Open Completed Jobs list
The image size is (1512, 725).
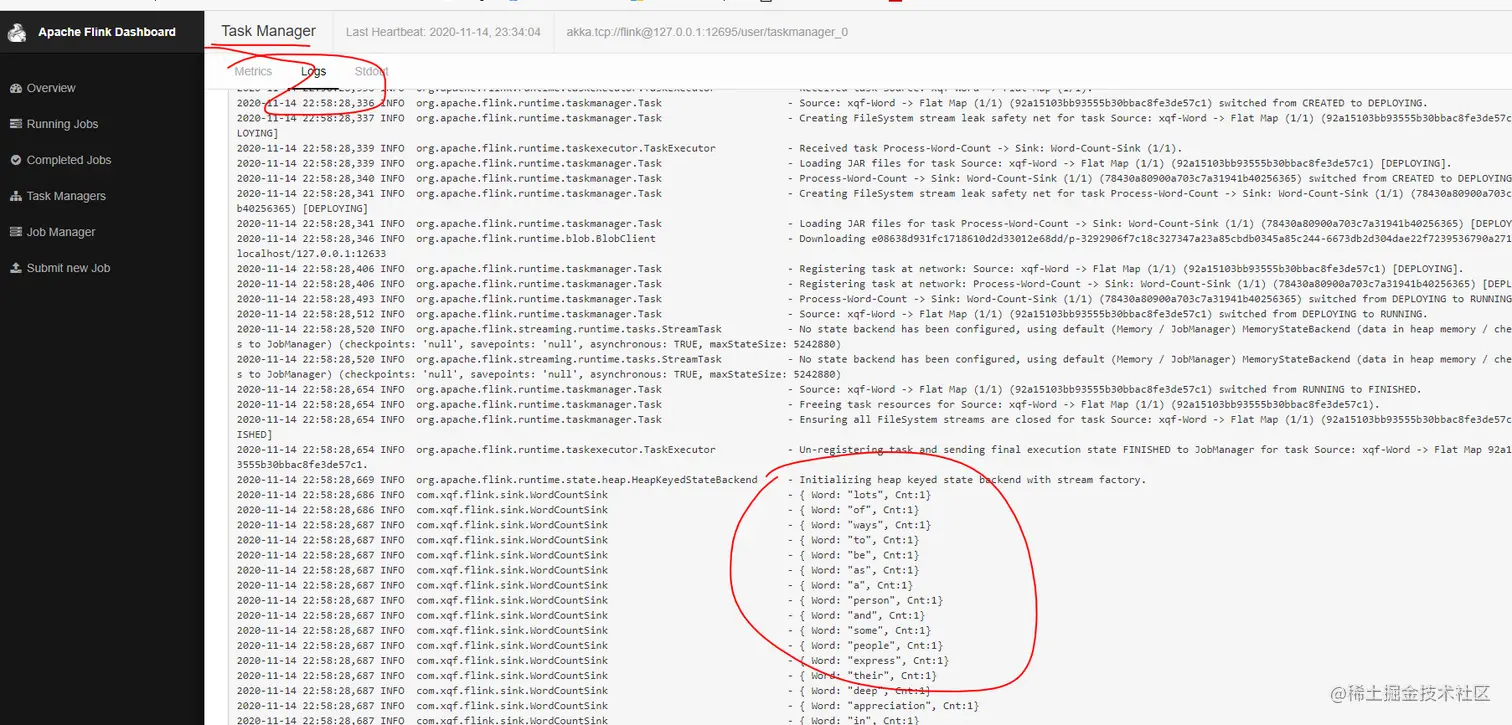(69, 160)
